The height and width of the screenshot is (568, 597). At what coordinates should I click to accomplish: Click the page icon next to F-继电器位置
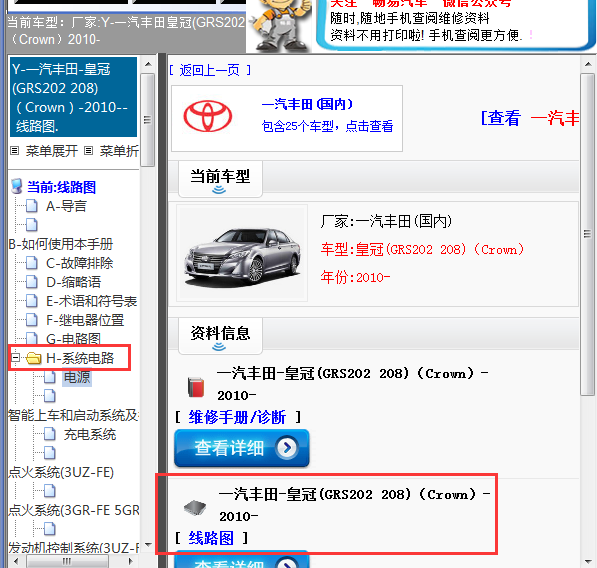click(32, 320)
